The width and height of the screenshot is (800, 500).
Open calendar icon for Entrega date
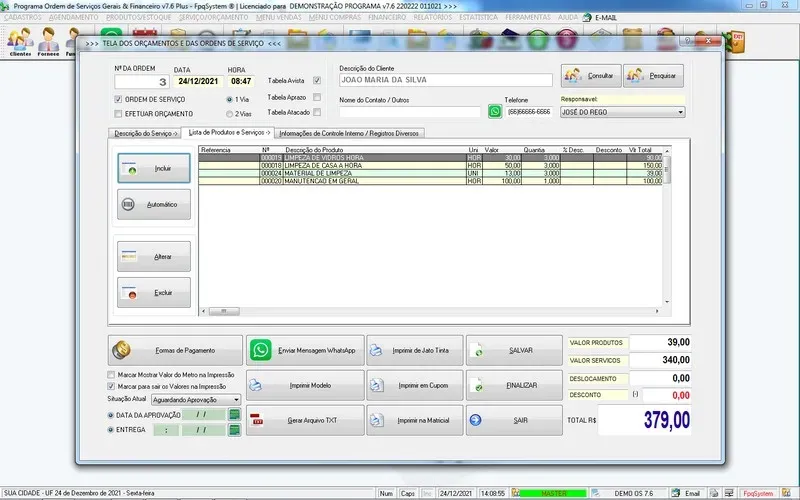(234, 430)
